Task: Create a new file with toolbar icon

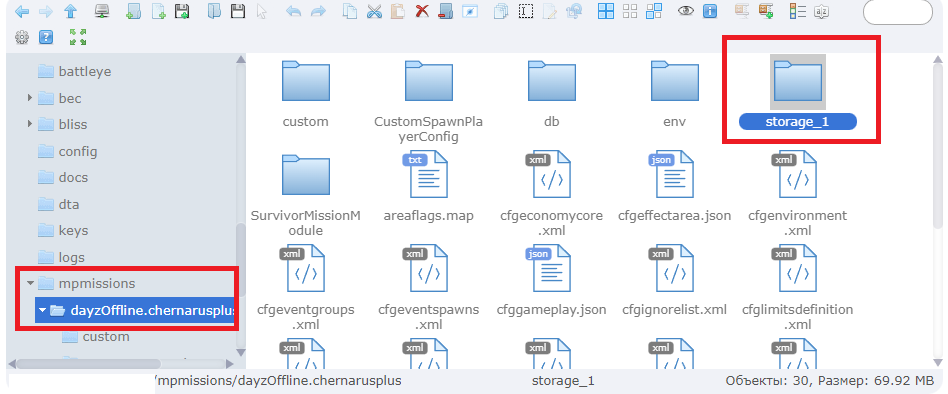Action: coord(158,11)
